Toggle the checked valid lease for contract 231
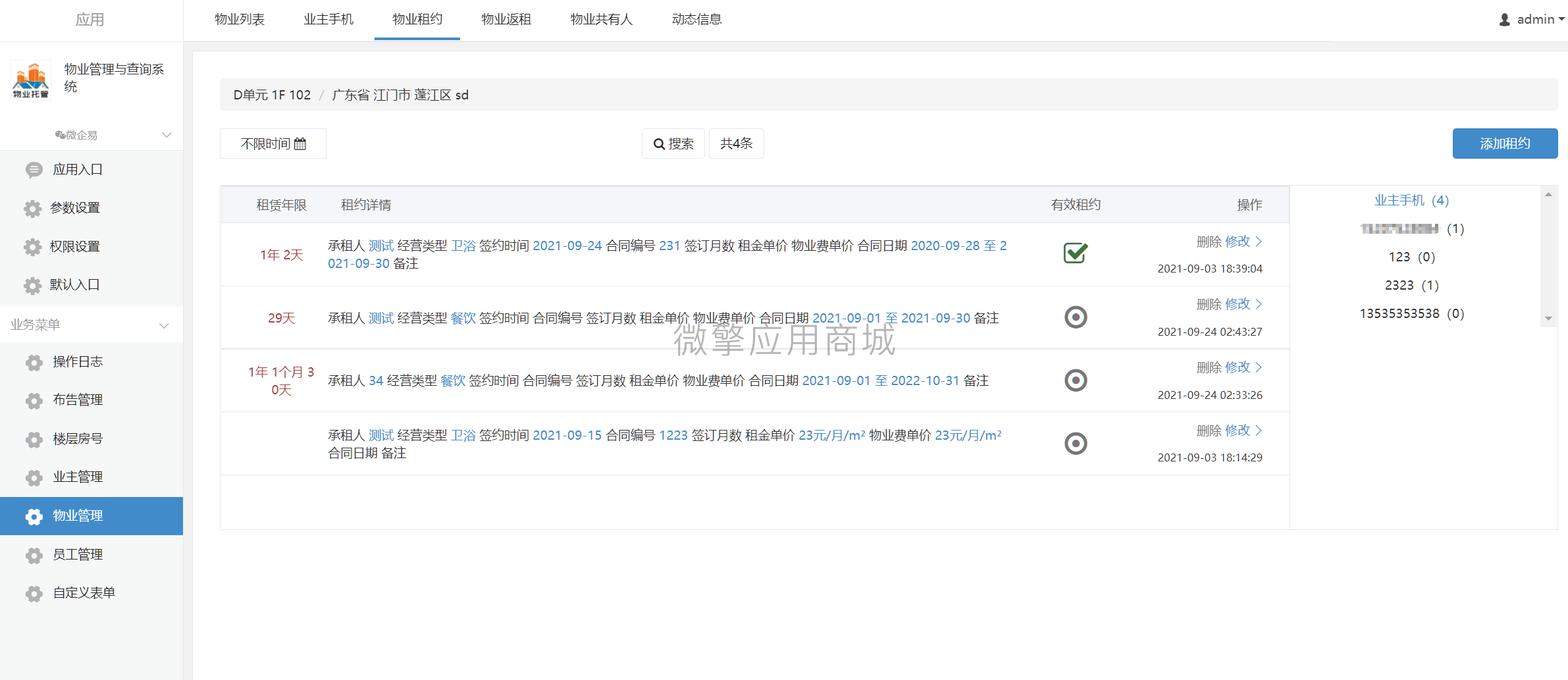 pyautogui.click(x=1076, y=253)
